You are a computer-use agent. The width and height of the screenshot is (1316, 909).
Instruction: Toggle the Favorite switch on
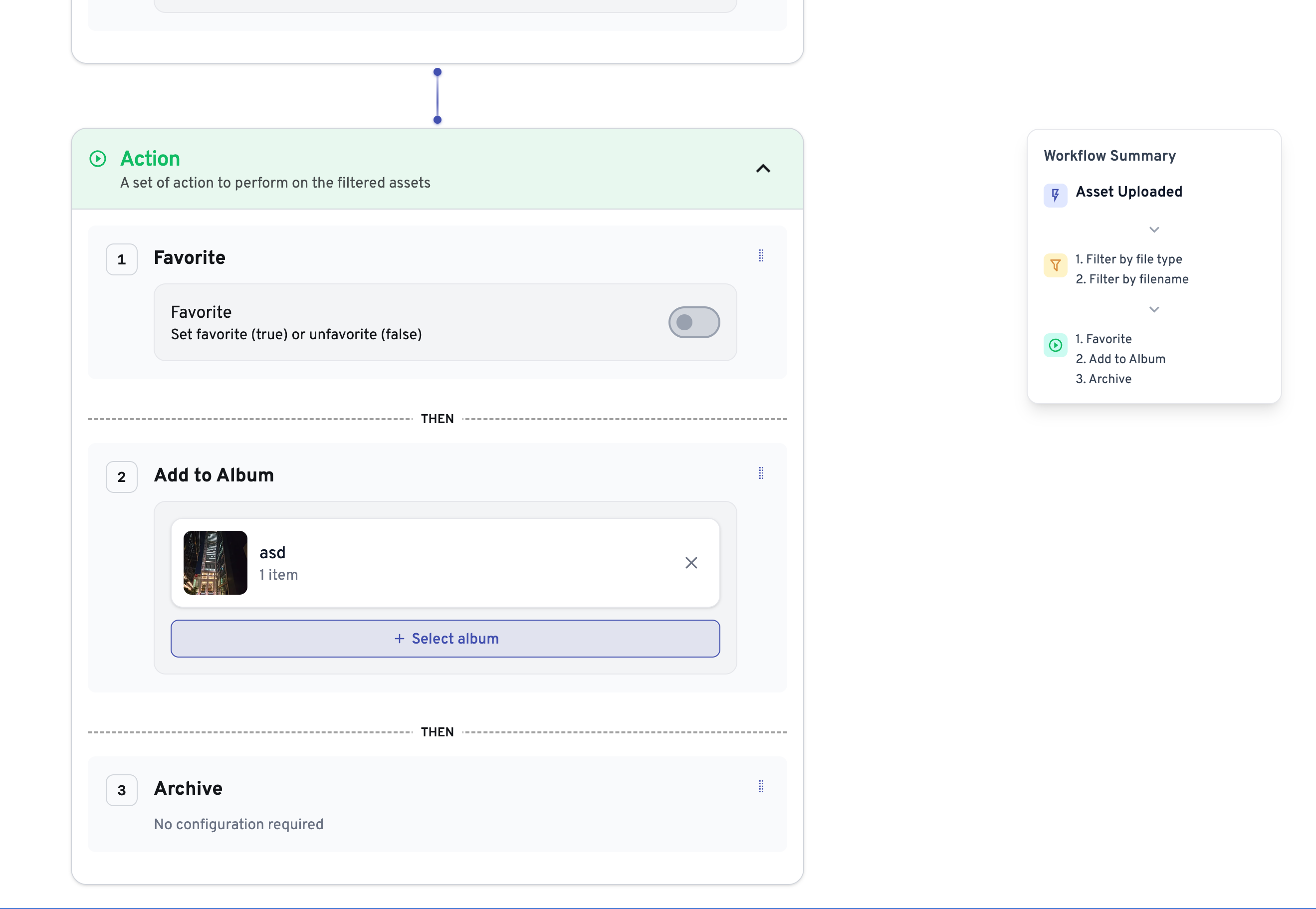point(693,322)
